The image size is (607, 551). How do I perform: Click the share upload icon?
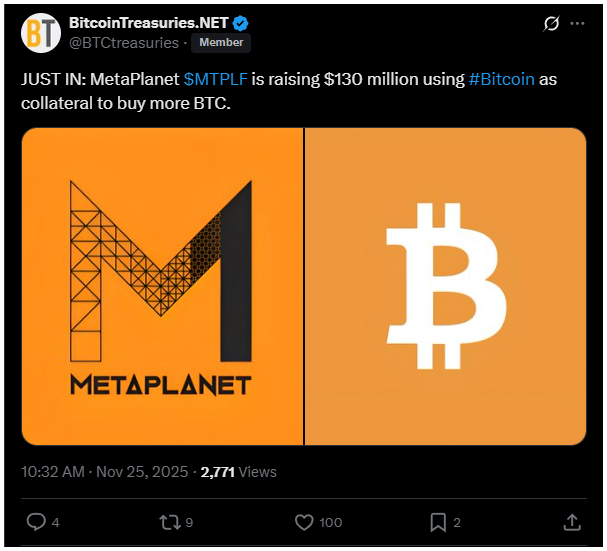click(x=572, y=521)
